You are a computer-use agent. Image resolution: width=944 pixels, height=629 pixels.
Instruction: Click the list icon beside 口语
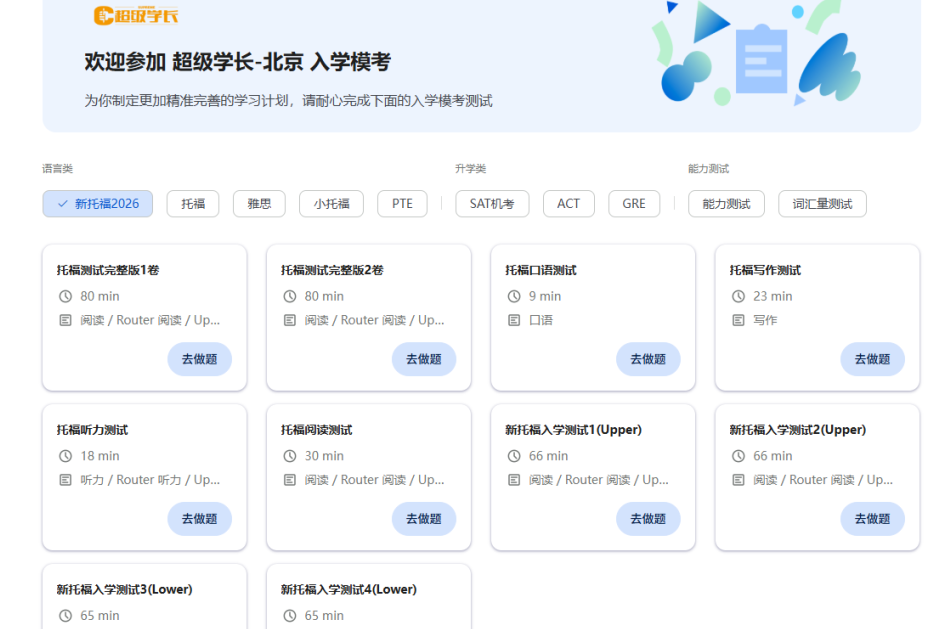(514, 320)
